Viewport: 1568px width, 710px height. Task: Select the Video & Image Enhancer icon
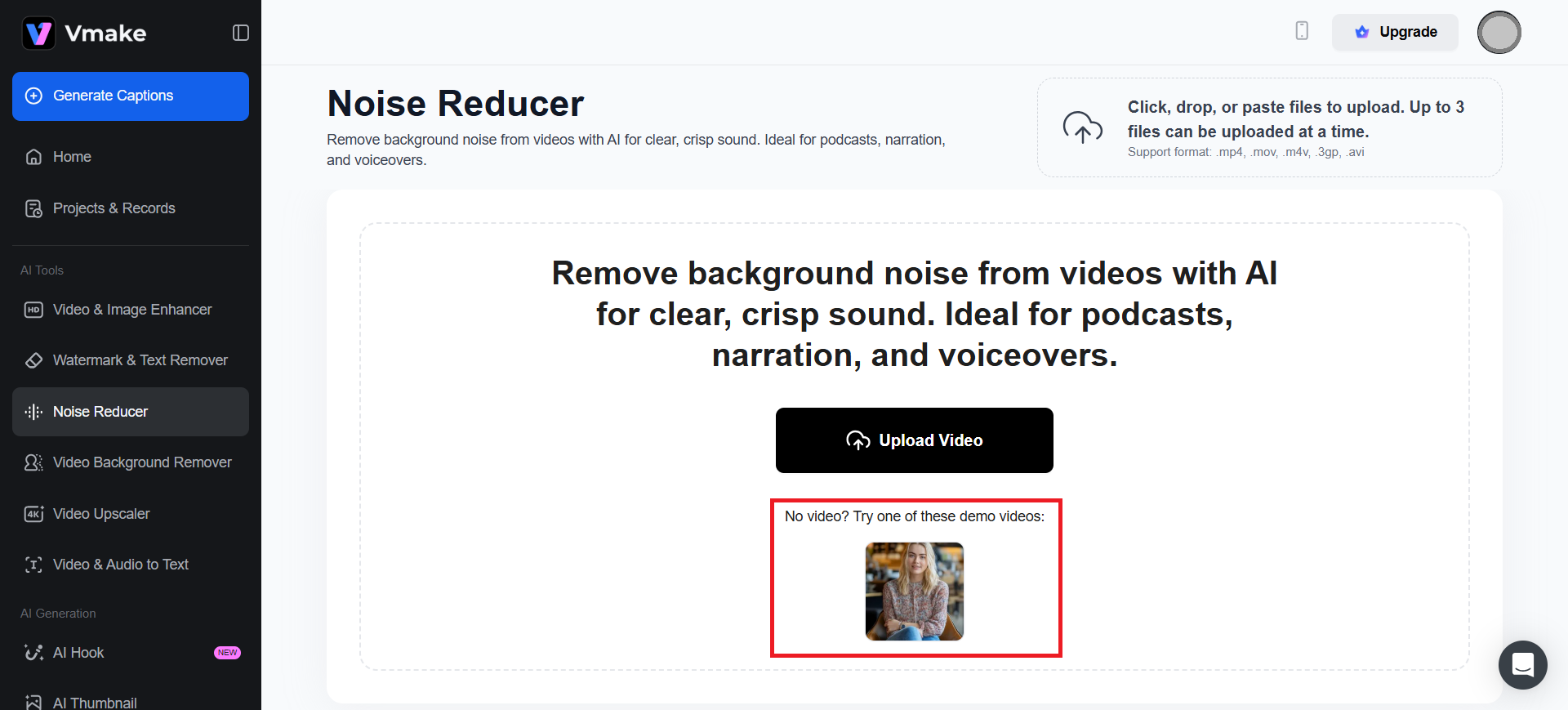33,310
